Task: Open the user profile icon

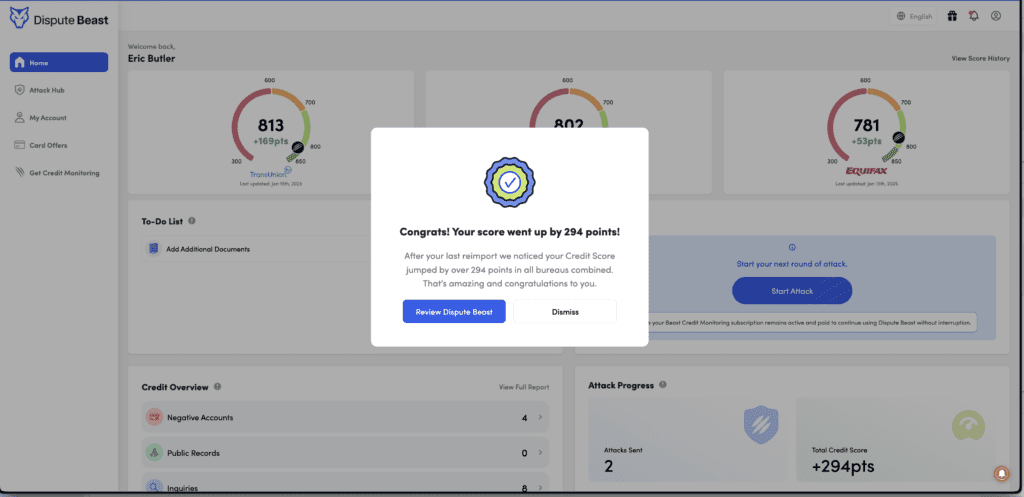Action: tap(995, 16)
